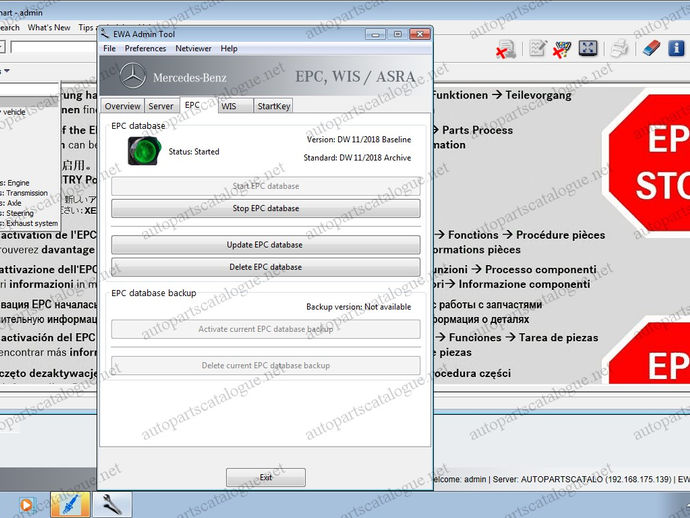
Task: Click Delete current EPC database backup
Action: pyautogui.click(x=266, y=365)
